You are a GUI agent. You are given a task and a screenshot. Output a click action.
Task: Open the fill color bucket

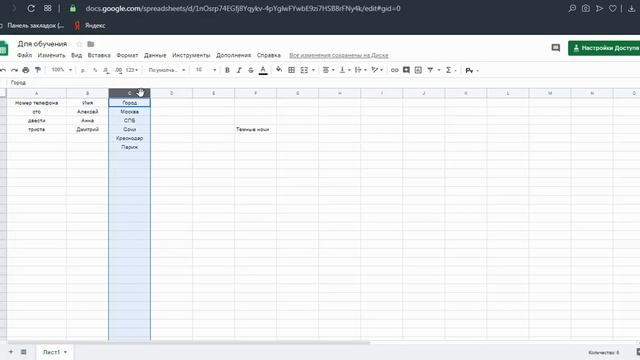pyautogui.click(x=279, y=70)
